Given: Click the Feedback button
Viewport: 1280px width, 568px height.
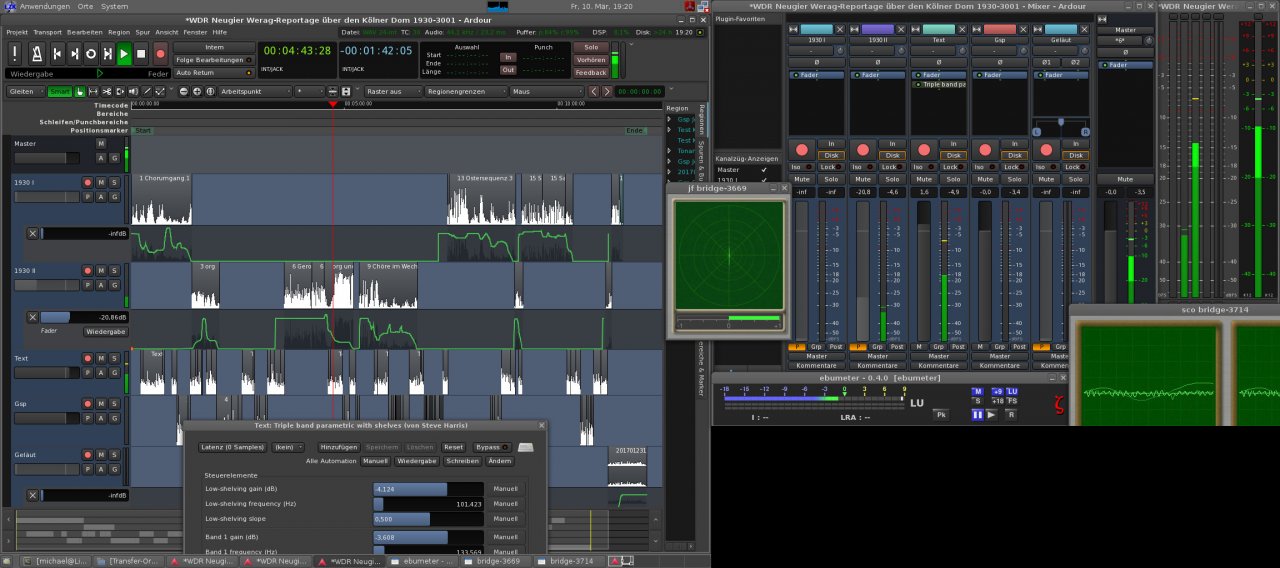Looking at the screenshot, I should tap(591, 72).
